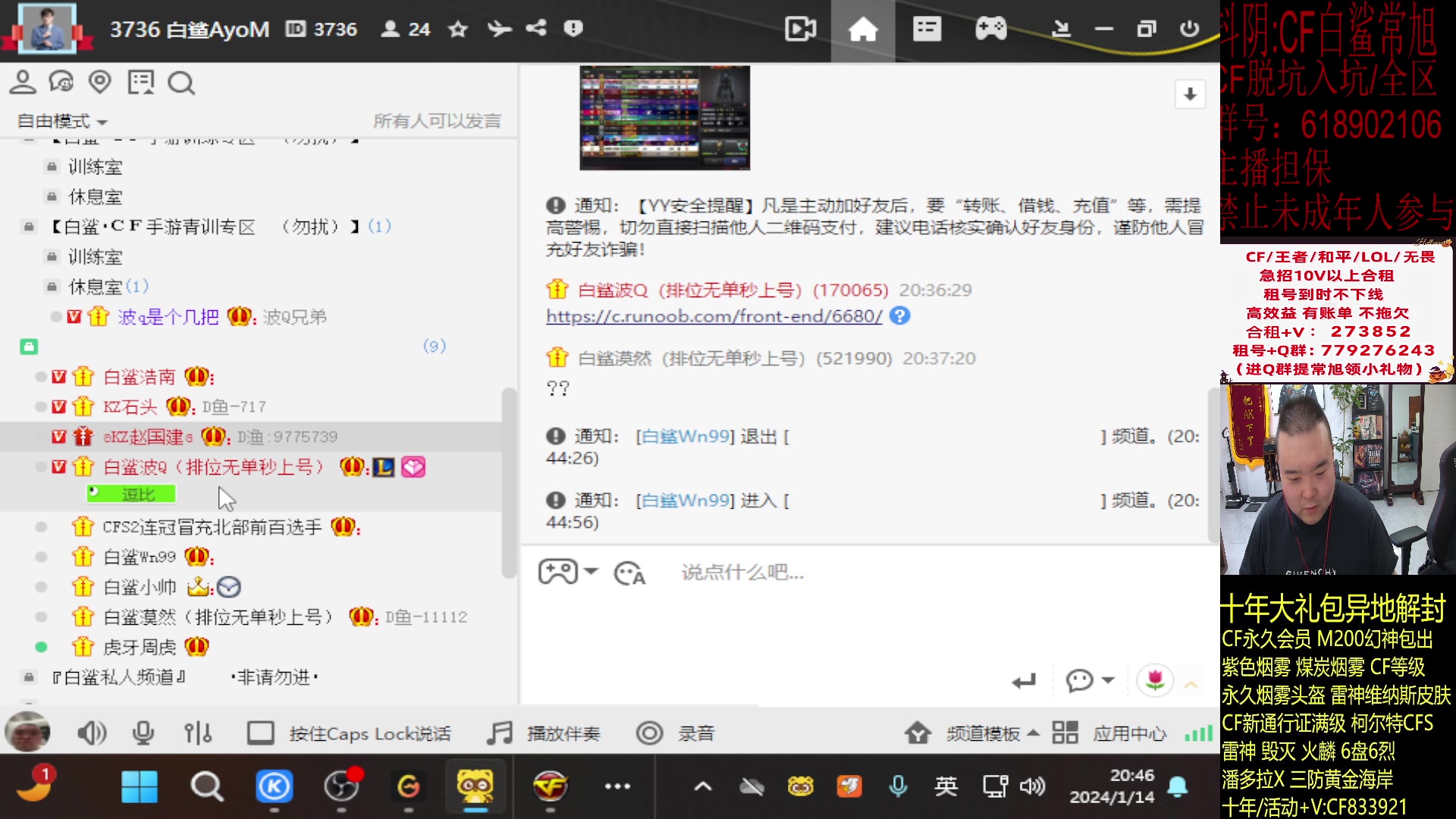Click the rose gift icon near the send button
The width and height of the screenshot is (1456, 819).
click(x=1155, y=681)
